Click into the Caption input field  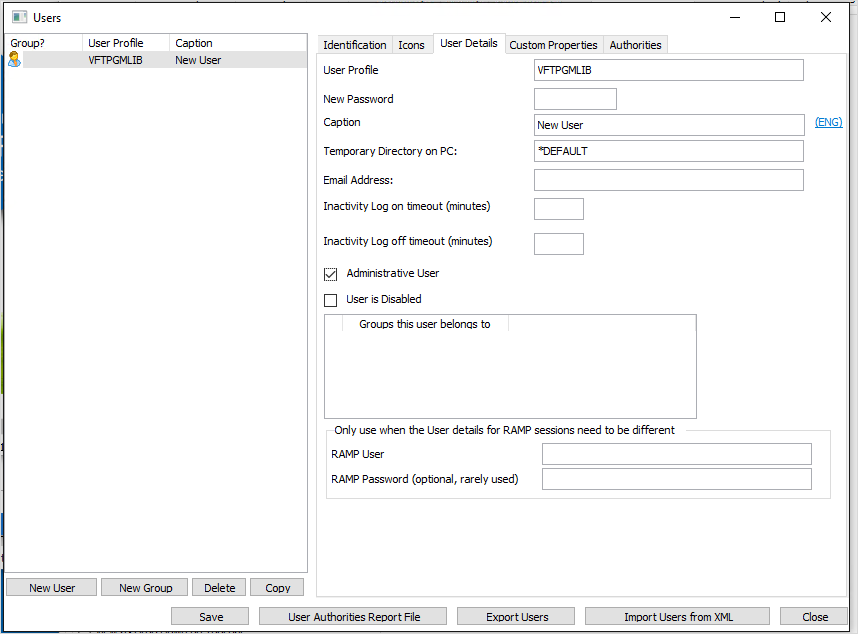click(x=669, y=125)
